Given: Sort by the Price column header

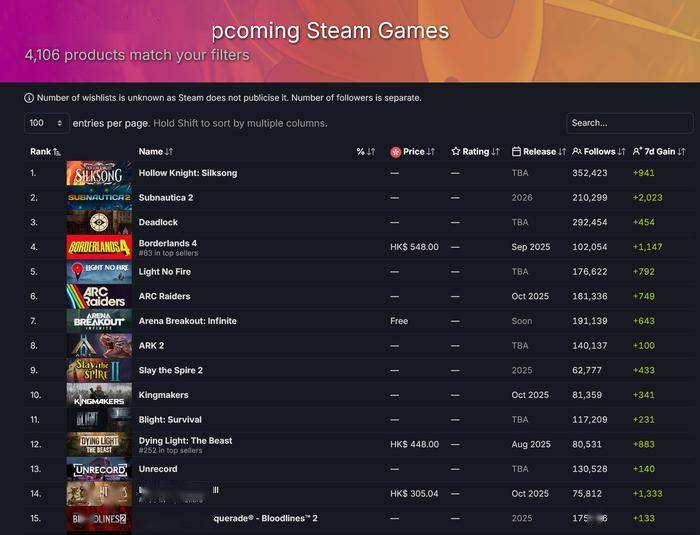Looking at the screenshot, I should pos(412,151).
